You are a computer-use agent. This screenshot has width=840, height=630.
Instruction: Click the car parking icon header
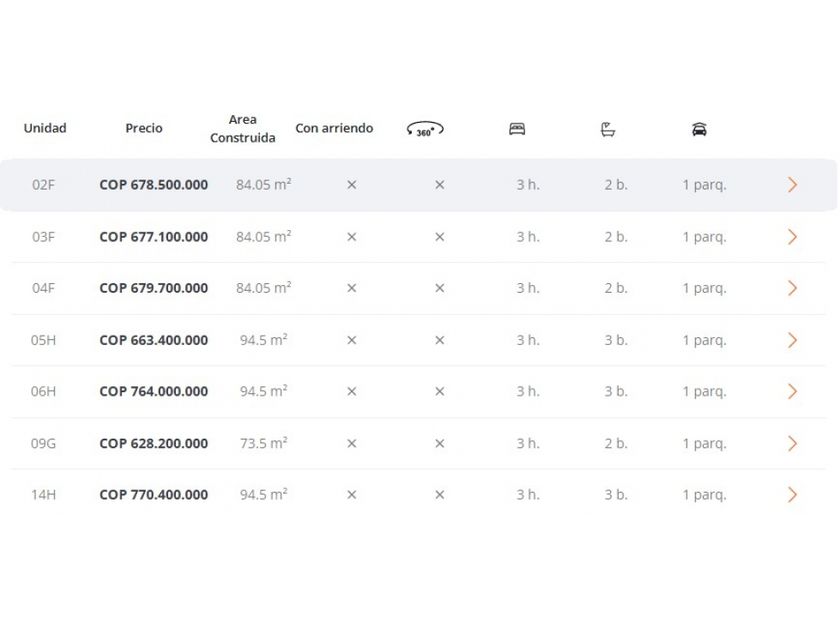(699, 129)
